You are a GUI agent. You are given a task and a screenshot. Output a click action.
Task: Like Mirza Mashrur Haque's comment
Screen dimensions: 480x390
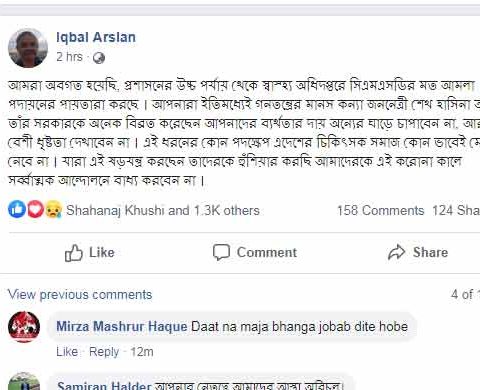point(67,352)
